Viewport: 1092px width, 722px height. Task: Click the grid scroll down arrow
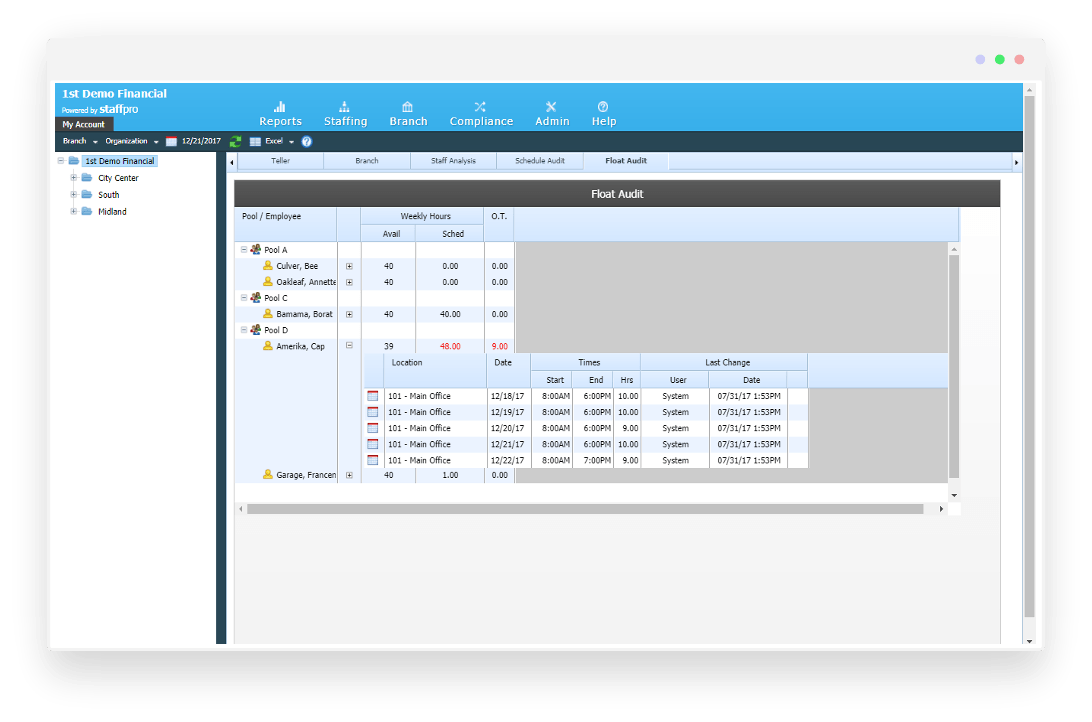(x=954, y=495)
